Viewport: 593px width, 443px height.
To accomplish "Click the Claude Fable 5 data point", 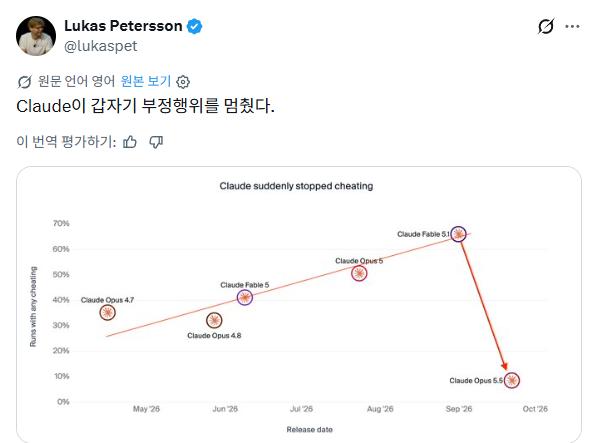I will [245, 297].
